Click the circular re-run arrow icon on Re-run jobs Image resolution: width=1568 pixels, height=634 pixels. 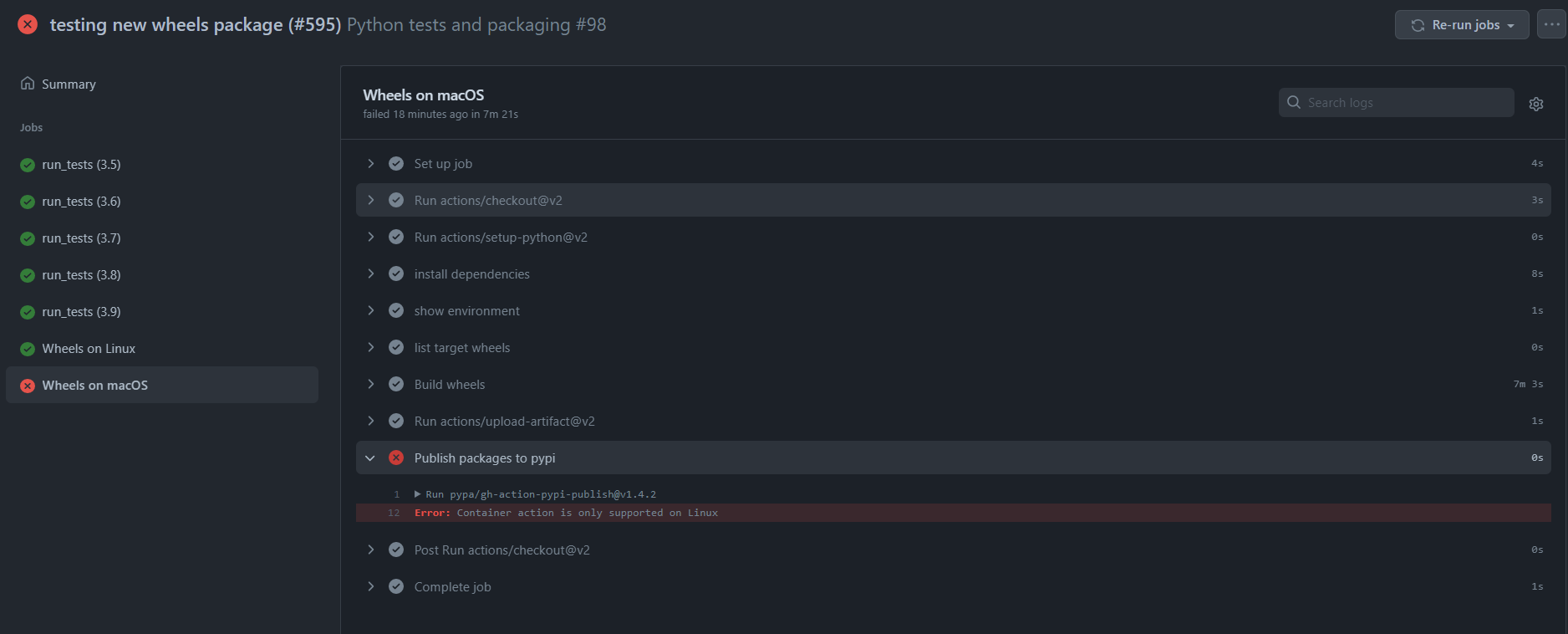(1417, 24)
